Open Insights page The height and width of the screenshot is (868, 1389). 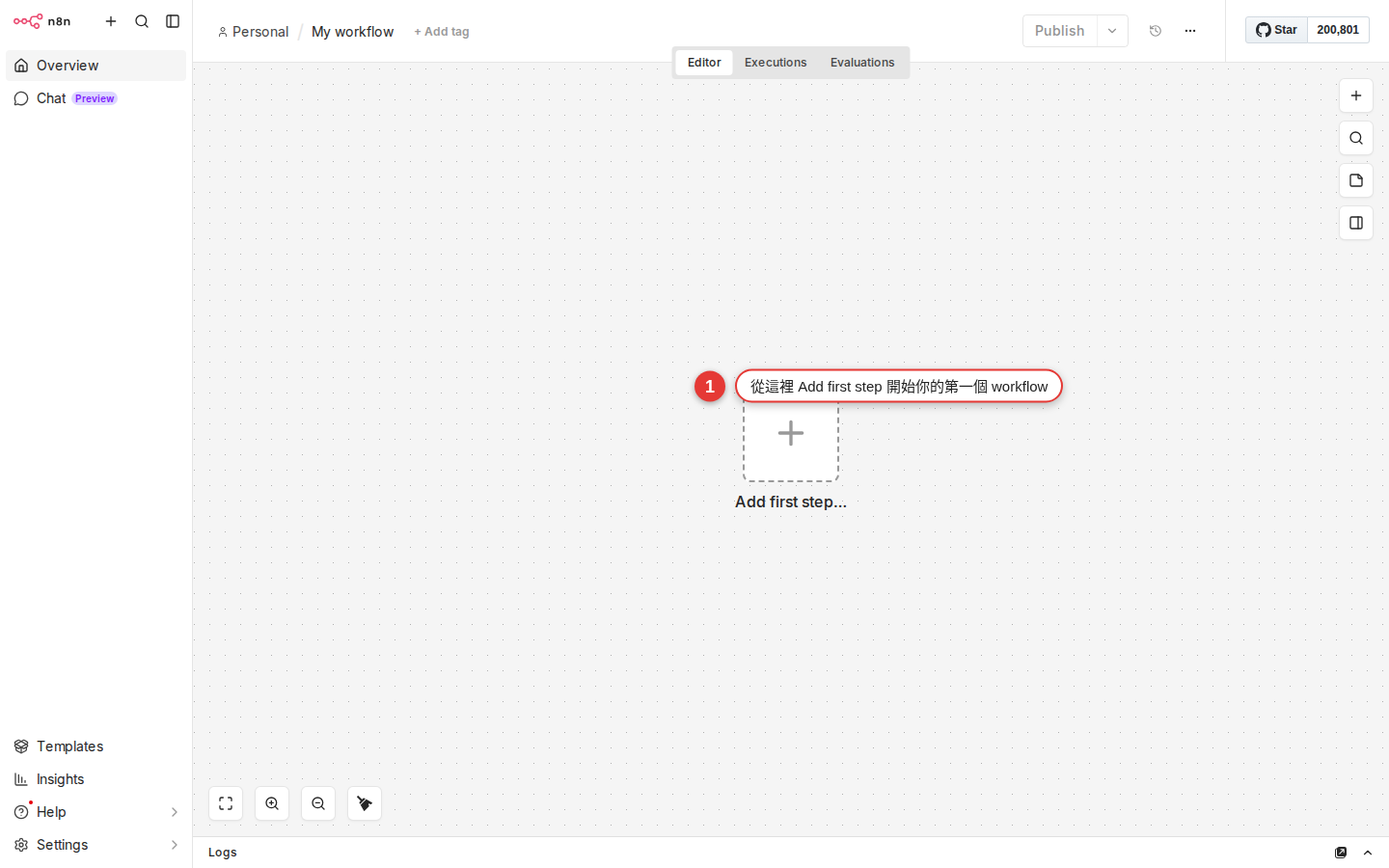pos(95,779)
